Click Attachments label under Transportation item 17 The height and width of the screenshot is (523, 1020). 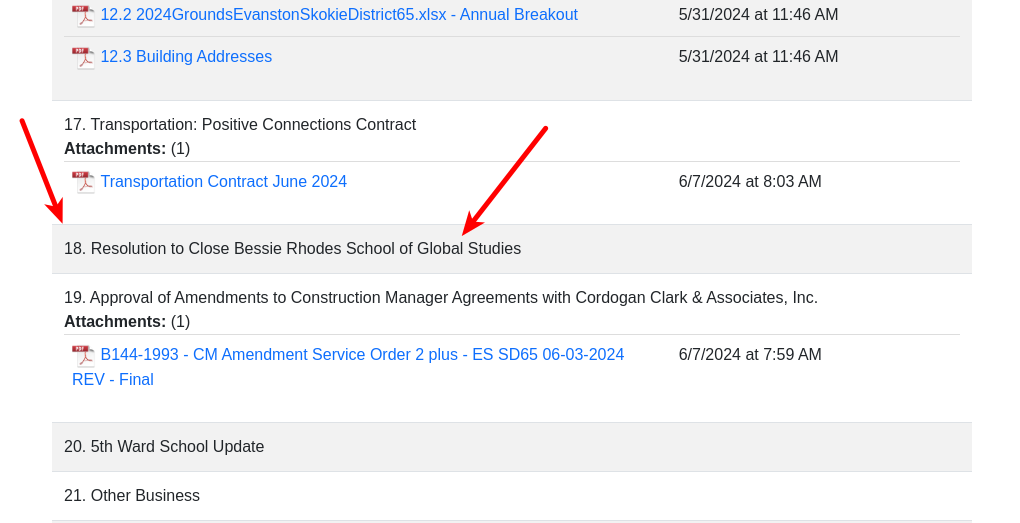(115, 148)
